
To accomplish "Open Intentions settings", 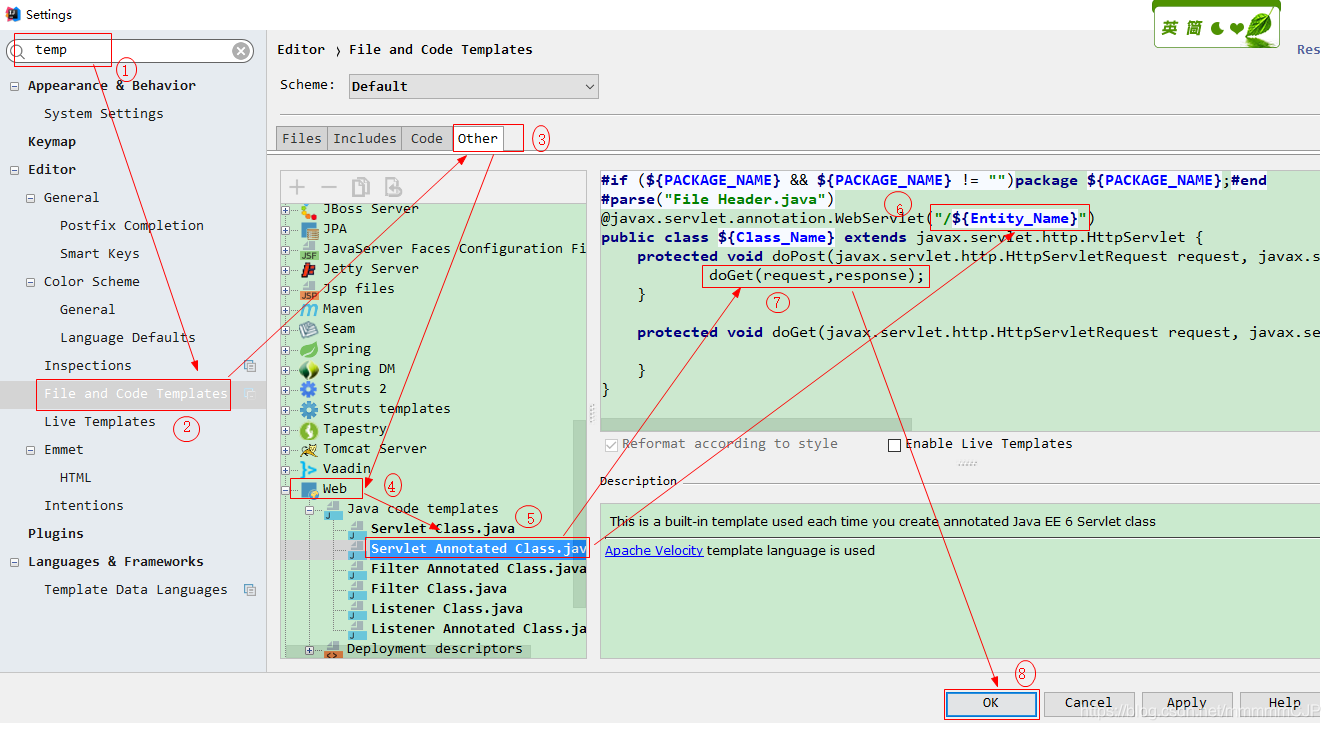I will tap(84, 506).
